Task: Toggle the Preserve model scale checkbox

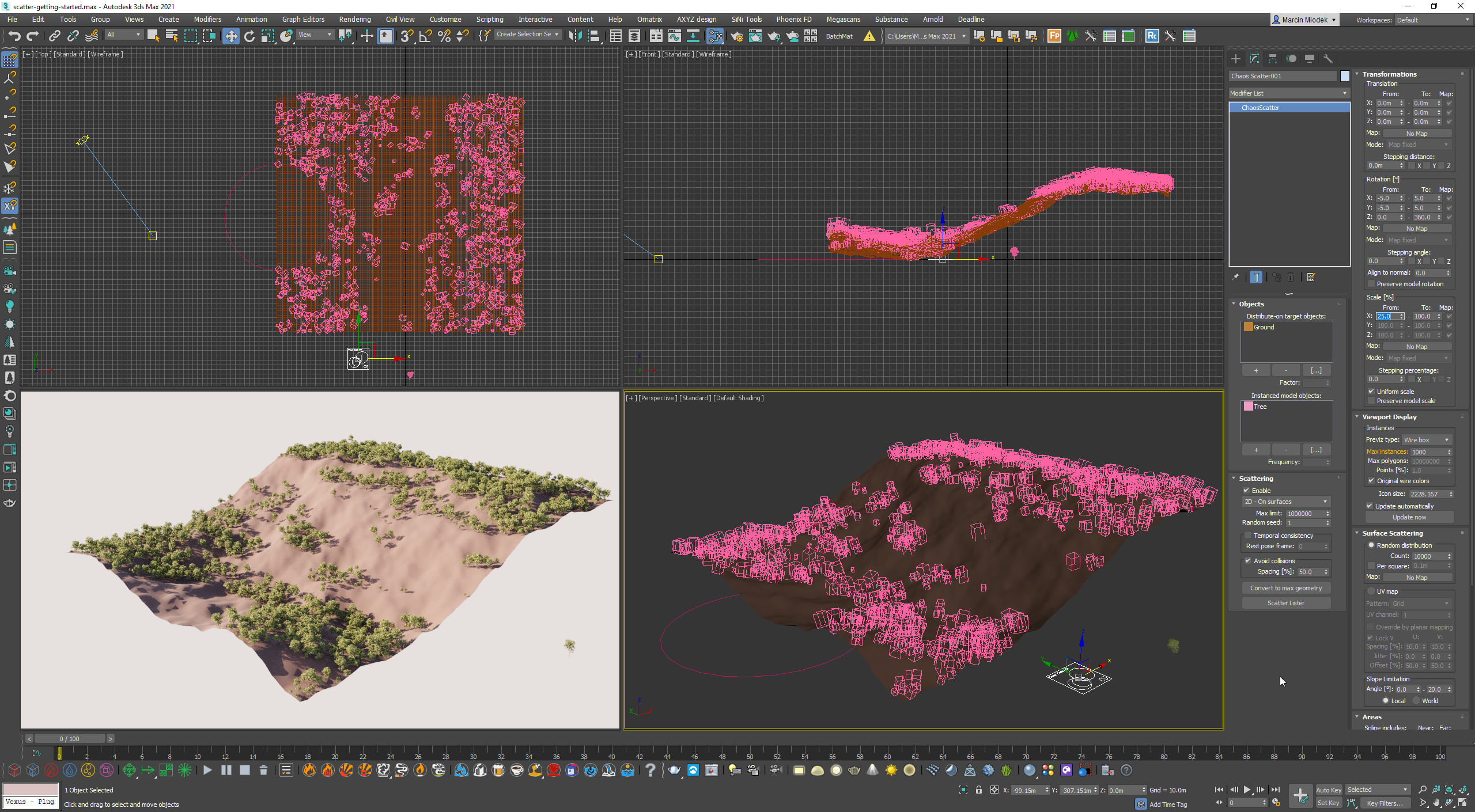Action: 1371,401
